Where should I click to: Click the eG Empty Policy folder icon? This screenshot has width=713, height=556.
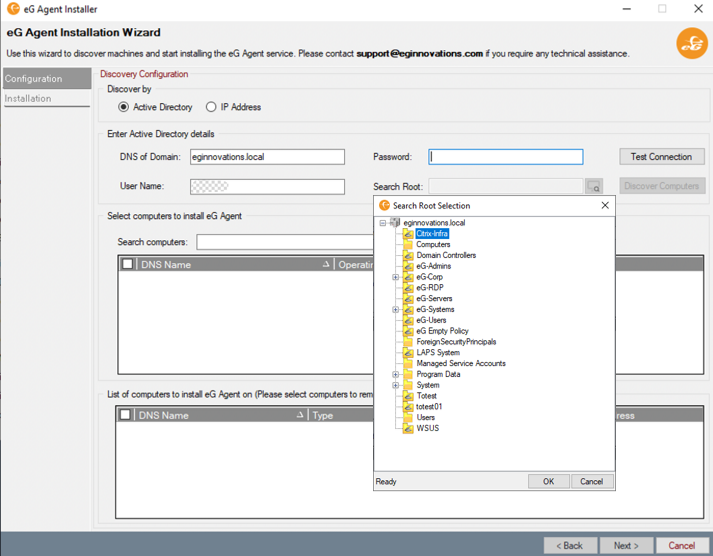pos(408,331)
